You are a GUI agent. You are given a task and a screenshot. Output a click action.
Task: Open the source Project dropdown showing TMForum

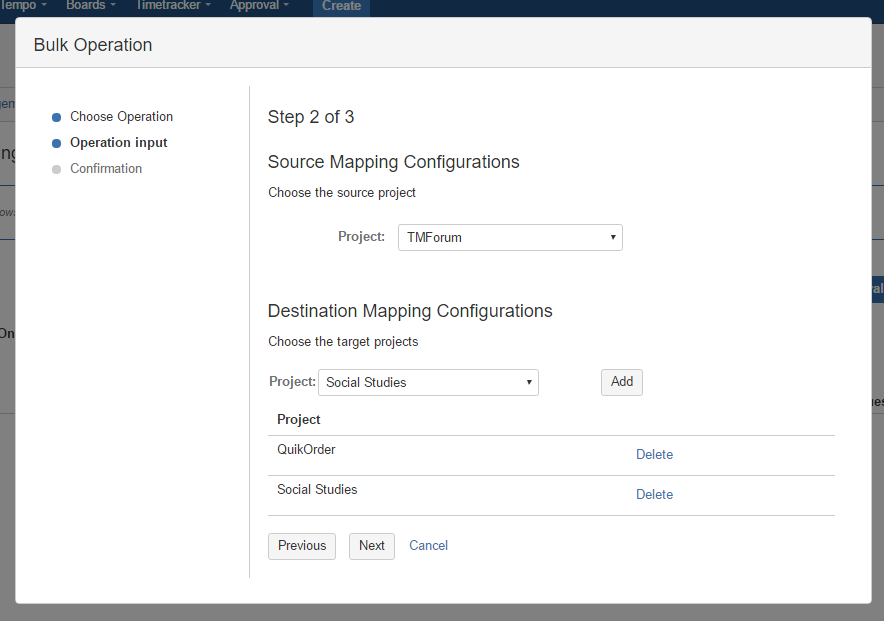click(510, 237)
